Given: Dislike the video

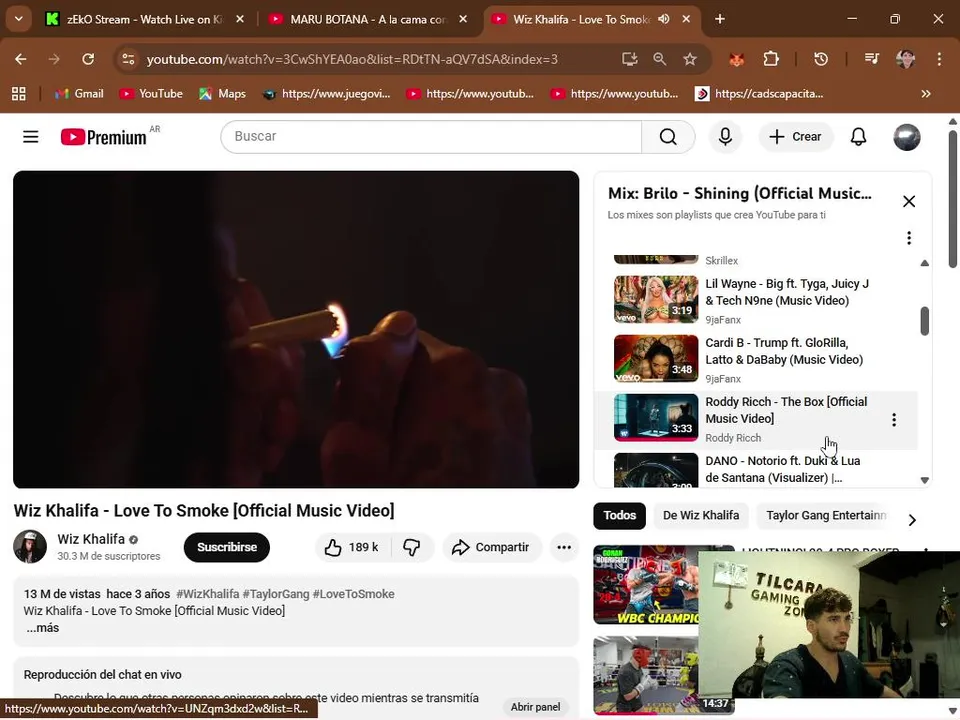Looking at the screenshot, I should 411,547.
